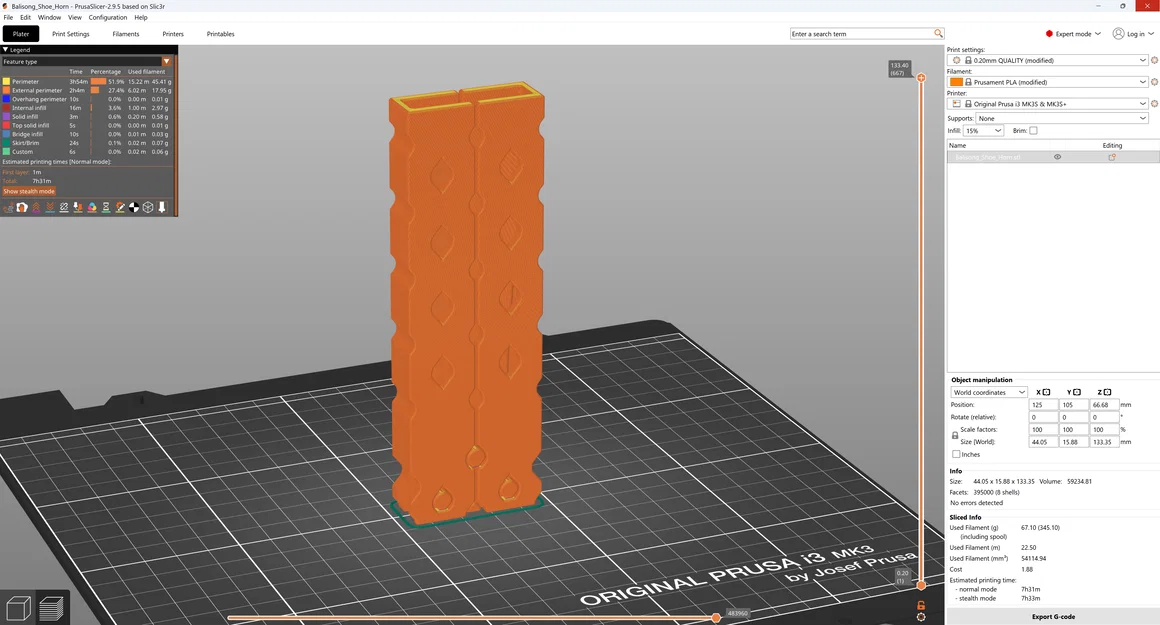1160x625 pixels.
Task: Open the Printers tab
Action: (173, 34)
